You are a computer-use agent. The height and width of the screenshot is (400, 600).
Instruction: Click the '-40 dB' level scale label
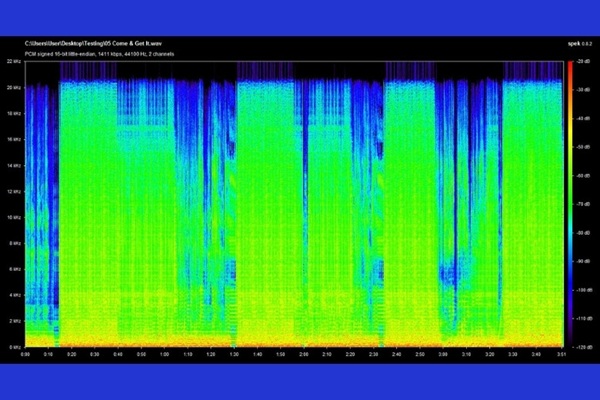[x=584, y=119]
